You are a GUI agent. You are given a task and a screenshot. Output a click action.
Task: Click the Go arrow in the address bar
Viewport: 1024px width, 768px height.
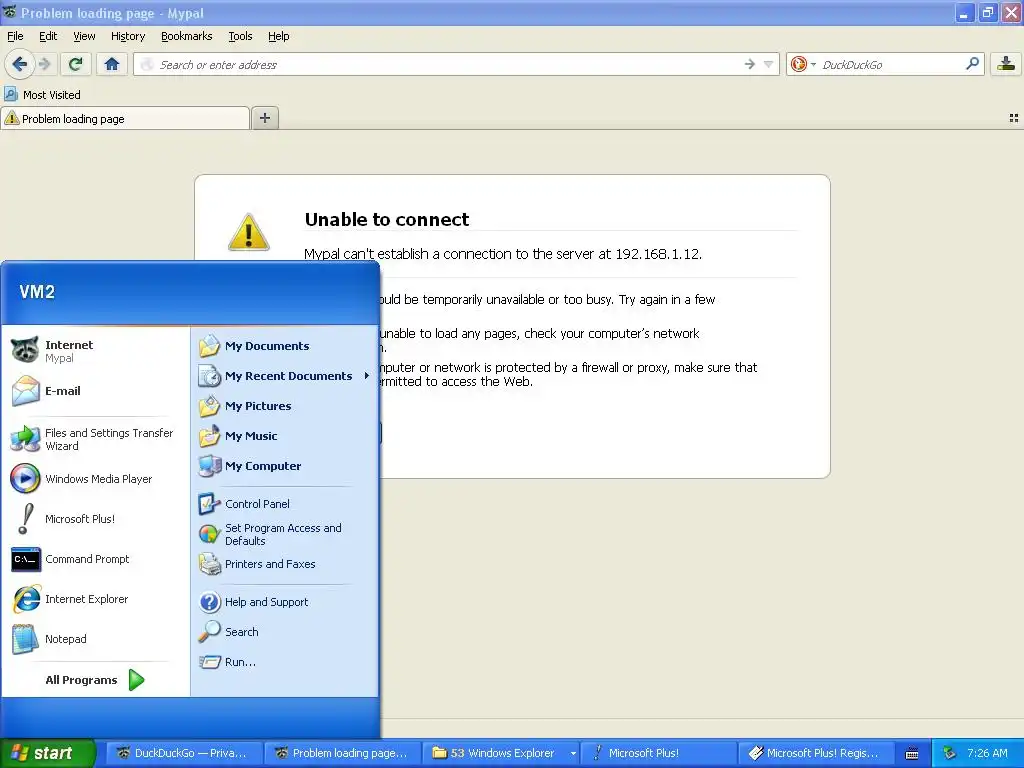coord(750,64)
